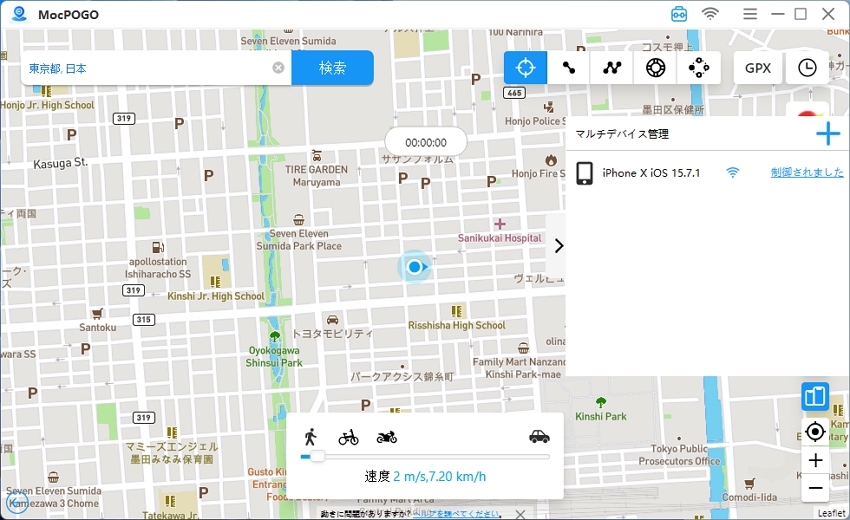This screenshot has width=850, height=520.
Task: Choose bicycle speed preset
Action: [x=348, y=436]
